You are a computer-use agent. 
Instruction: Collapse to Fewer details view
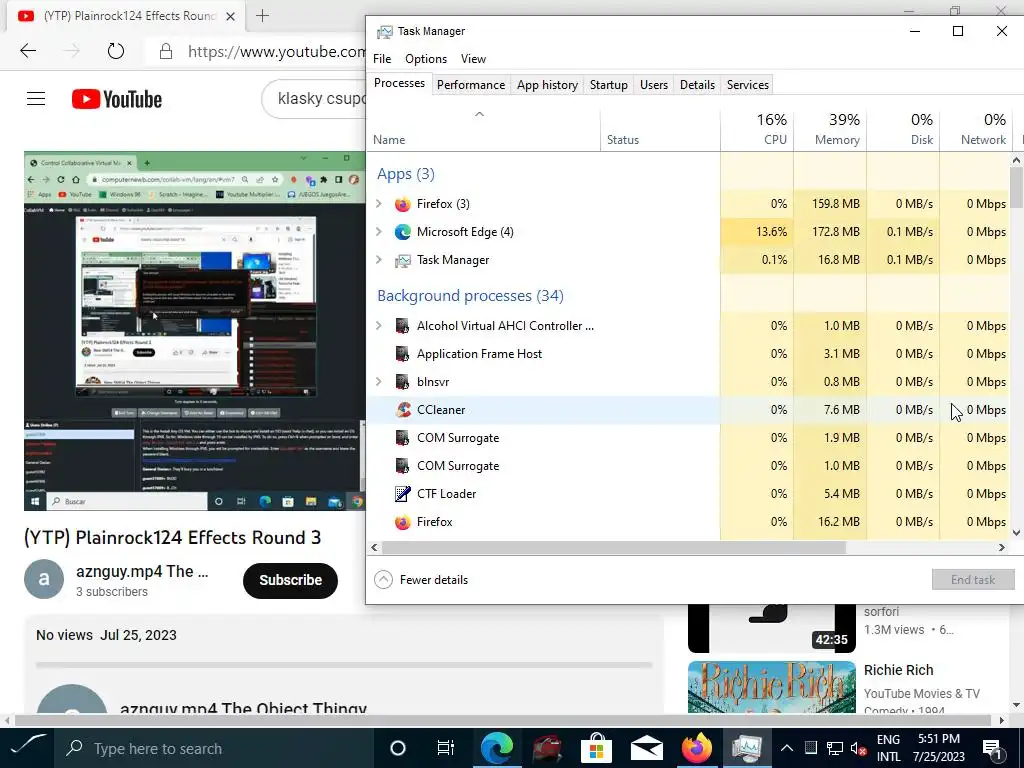[421, 580]
